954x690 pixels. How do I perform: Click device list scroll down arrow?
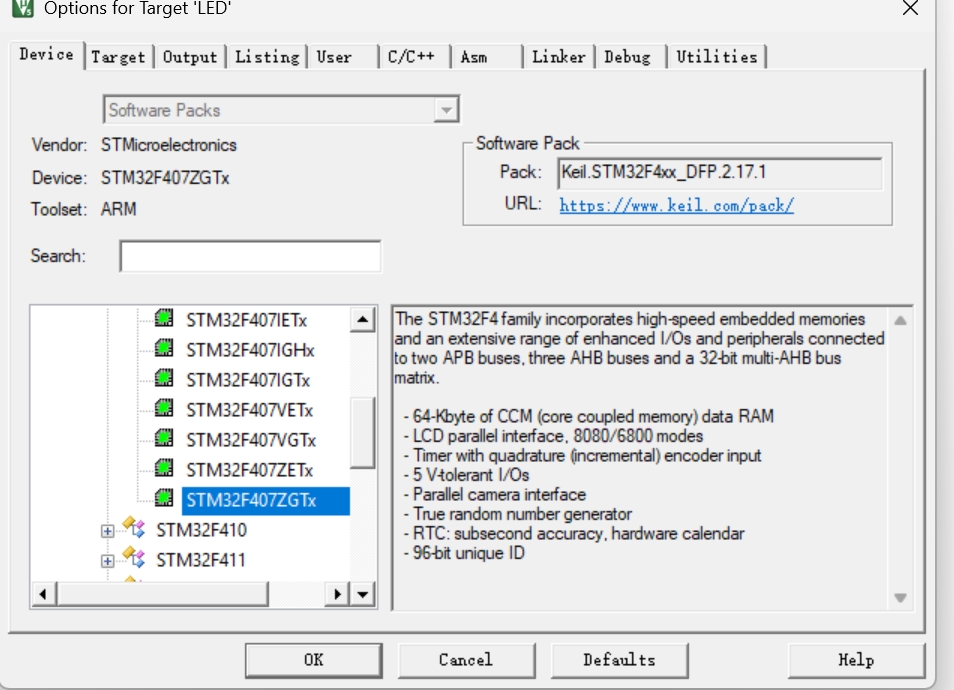click(x=363, y=594)
